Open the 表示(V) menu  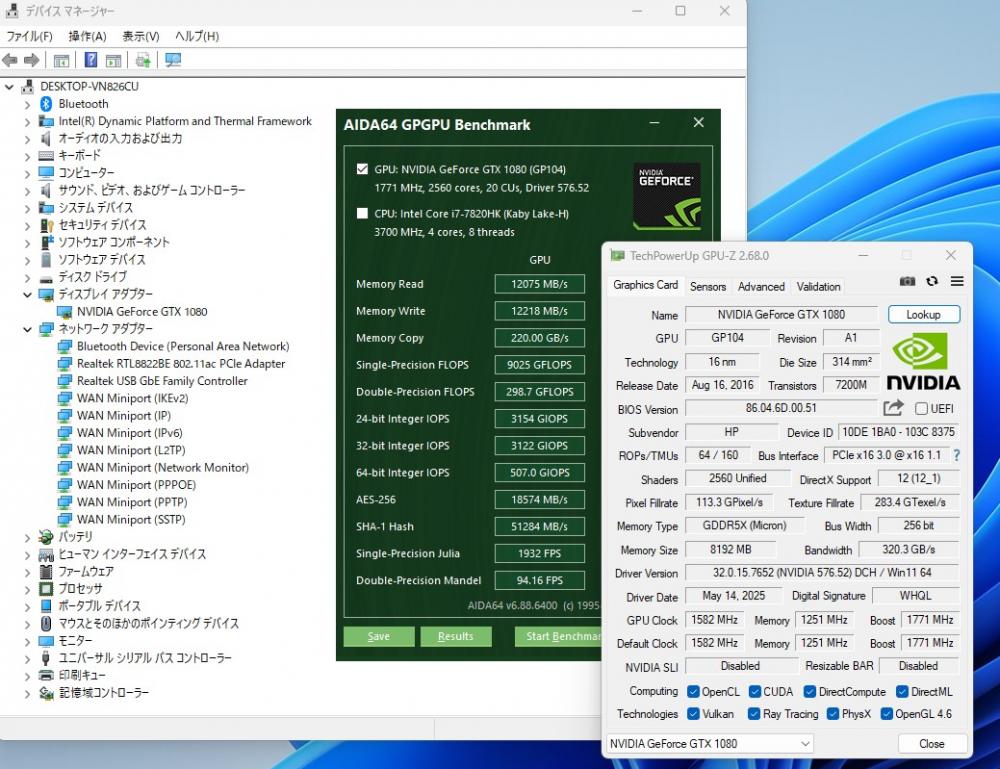point(141,36)
